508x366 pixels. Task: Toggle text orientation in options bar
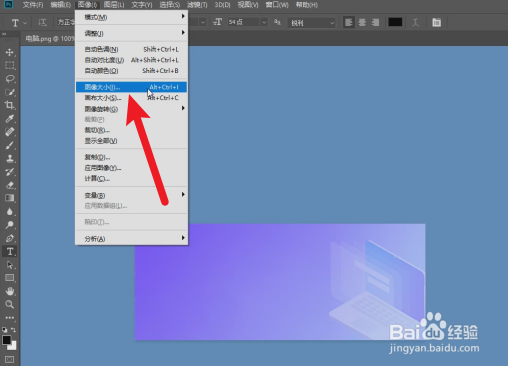click(x=42, y=22)
